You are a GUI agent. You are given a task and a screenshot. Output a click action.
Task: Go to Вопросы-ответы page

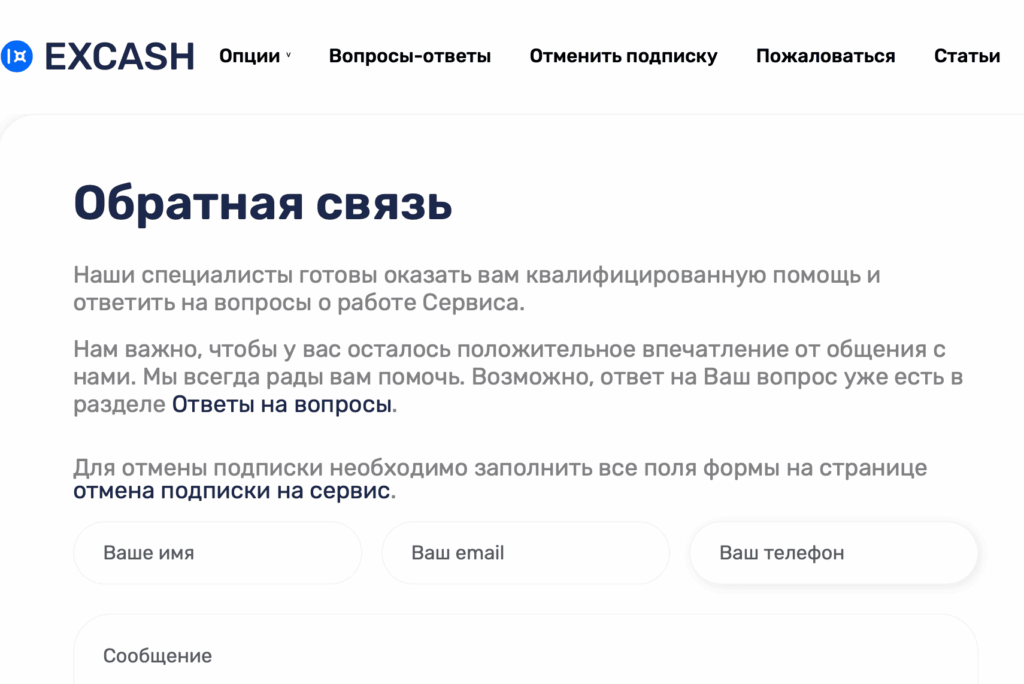pyautogui.click(x=410, y=56)
